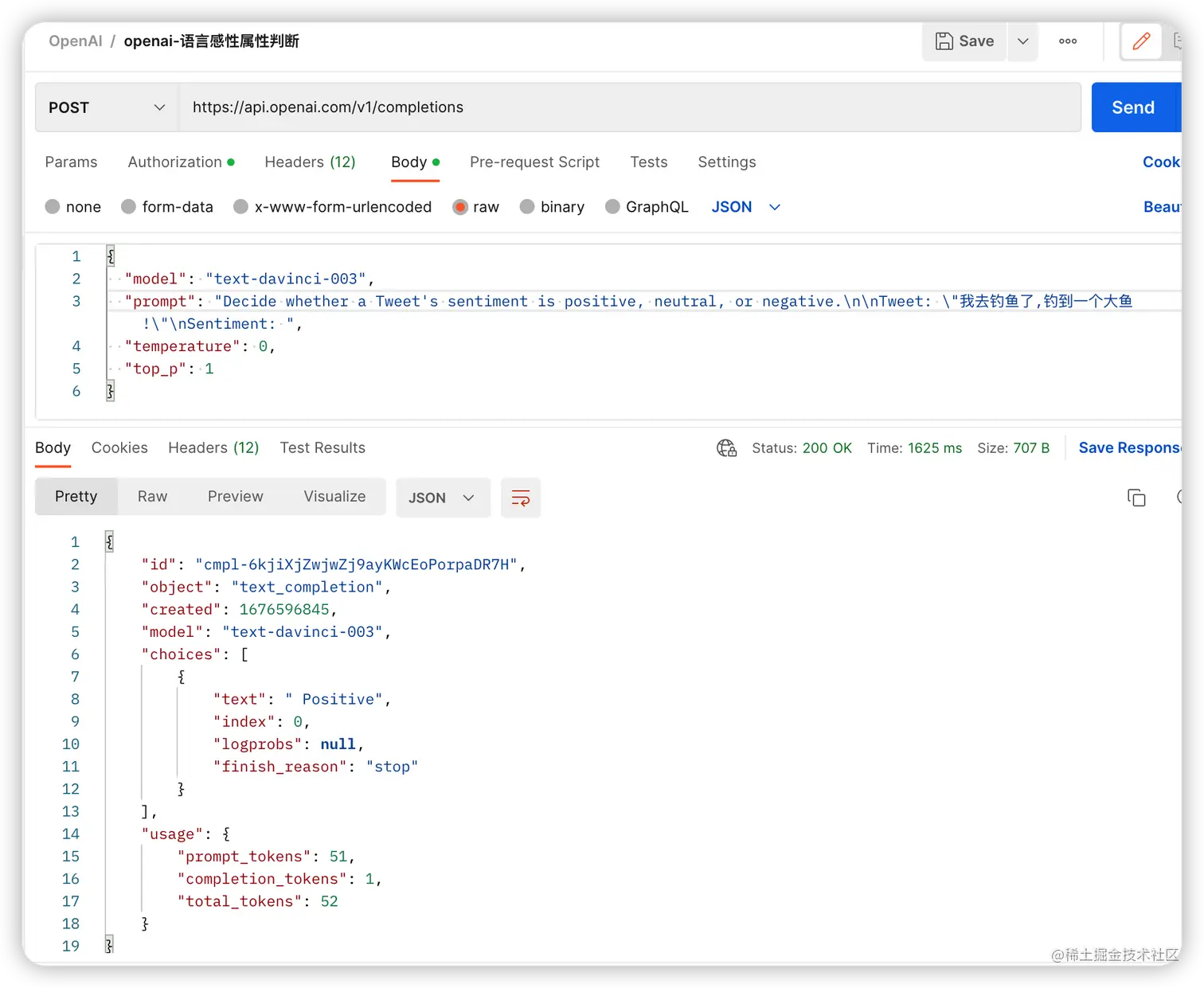
Task: Open the Test Results tab
Action: click(x=322, y=447)
